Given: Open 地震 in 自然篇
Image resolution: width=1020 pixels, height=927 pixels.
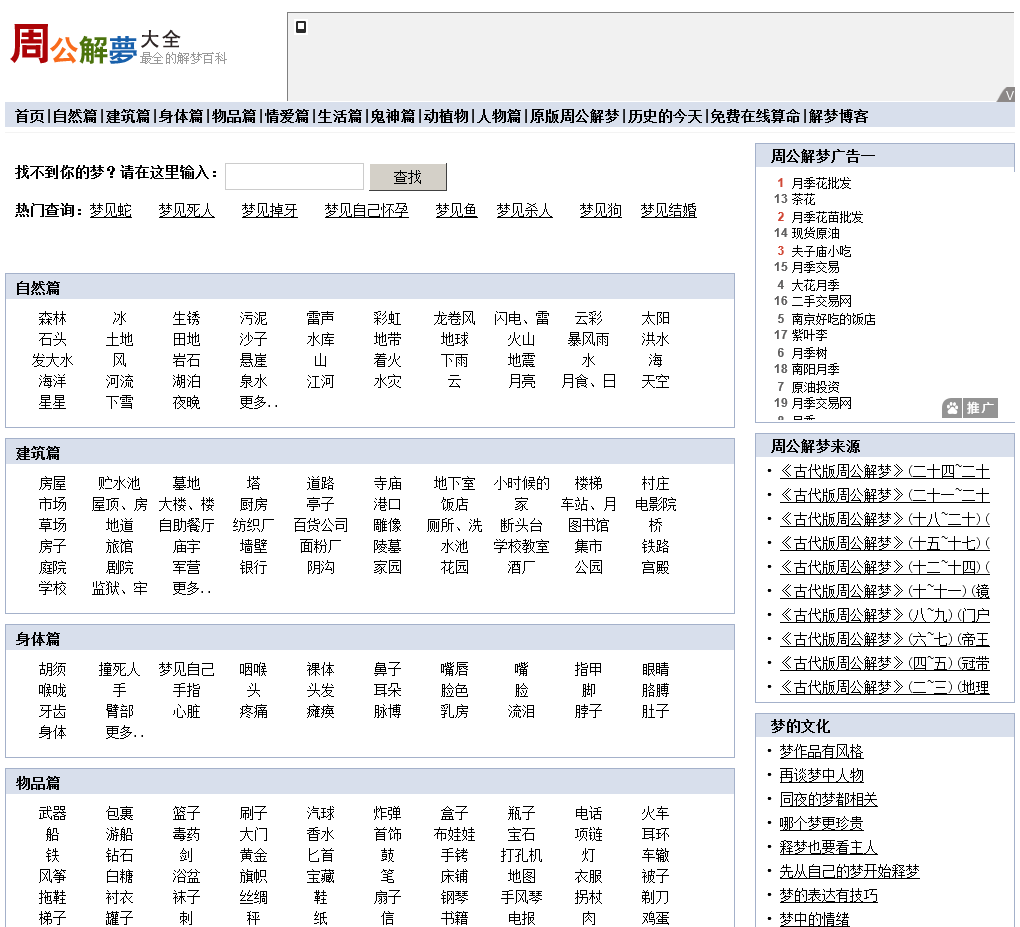Looking at the screenshot, I should (x=522, y=360).
